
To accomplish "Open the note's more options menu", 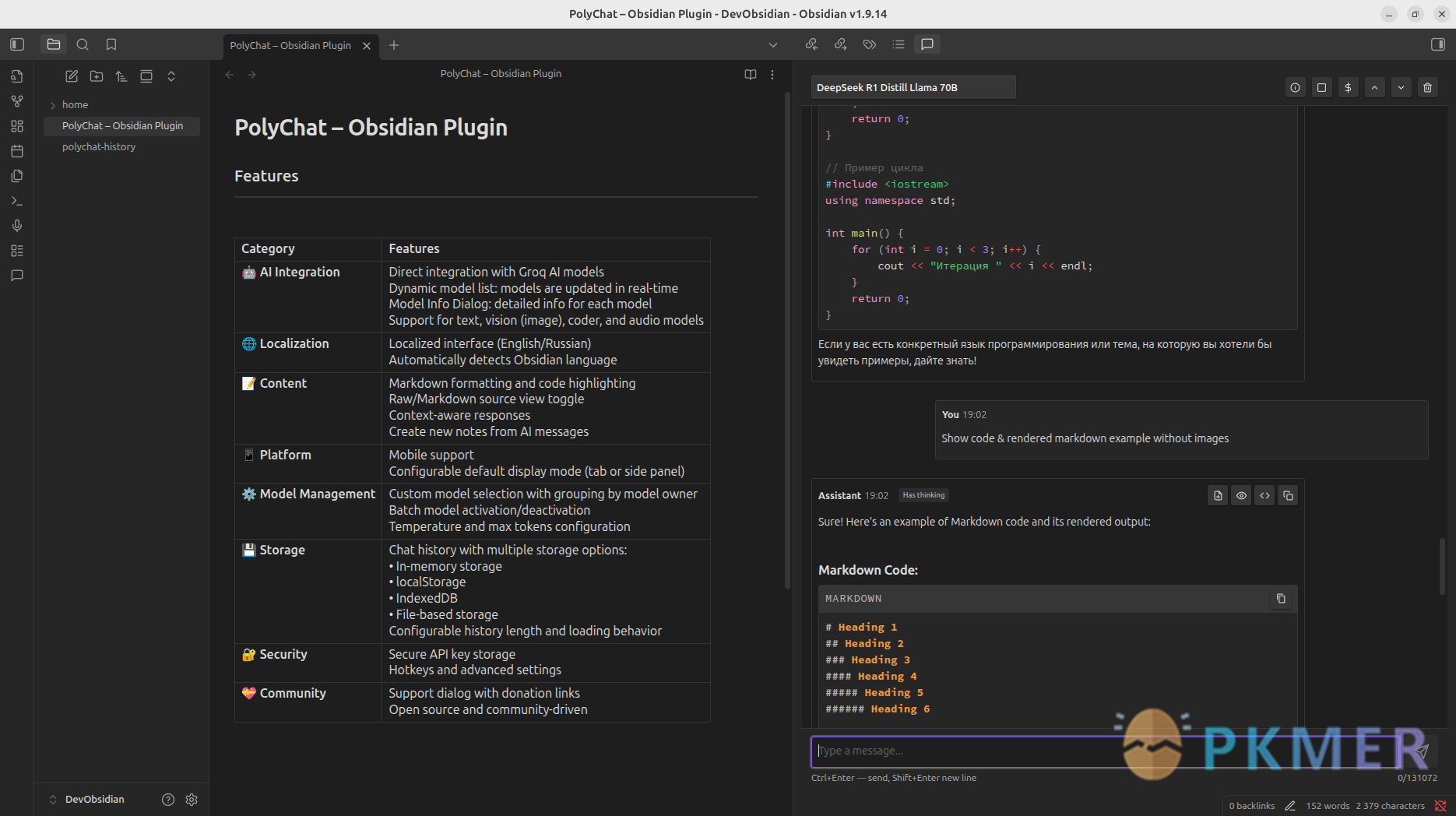I will pos(772,75).
